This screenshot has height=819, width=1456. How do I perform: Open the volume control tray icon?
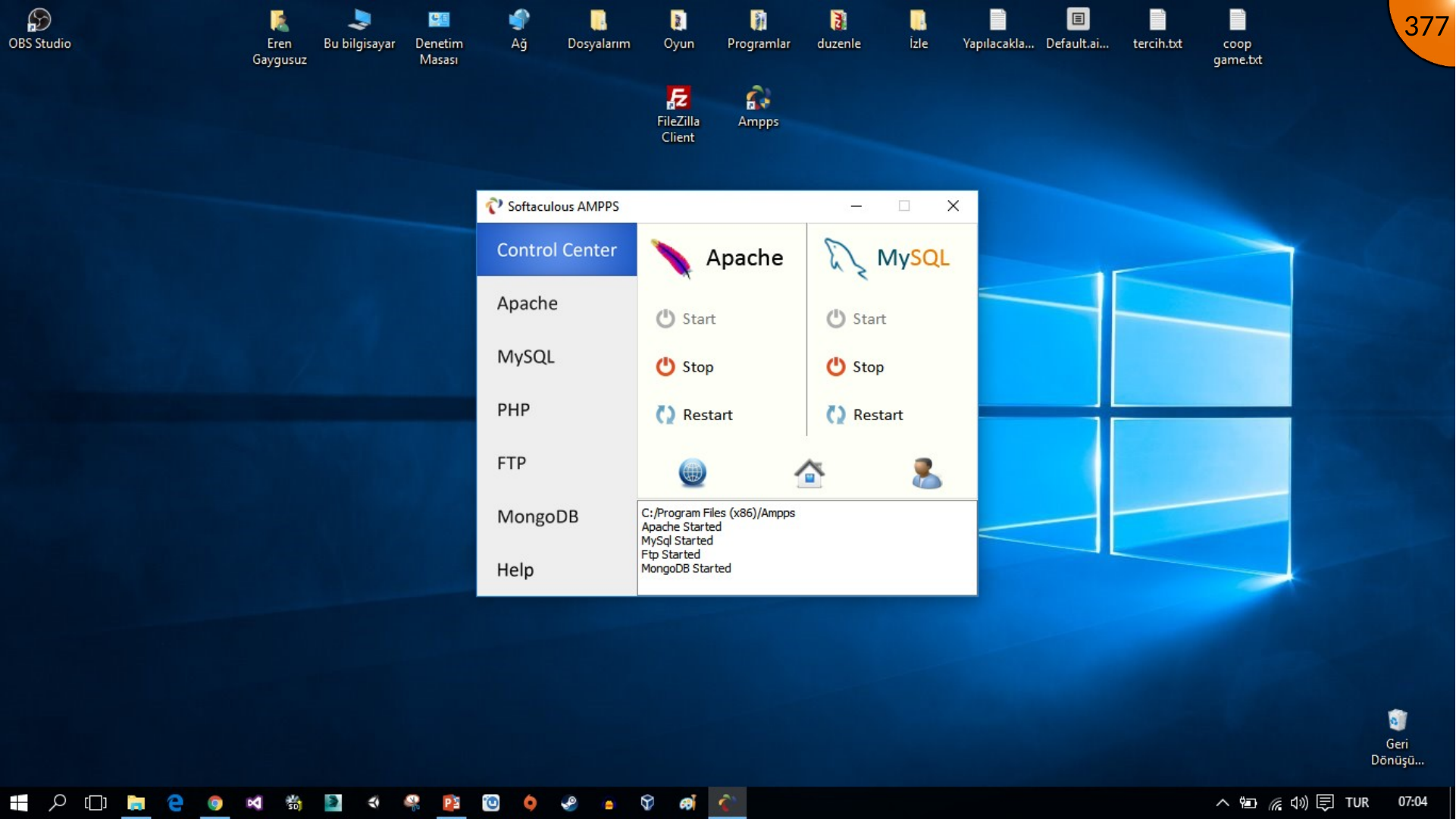[x=1299, y=802]
